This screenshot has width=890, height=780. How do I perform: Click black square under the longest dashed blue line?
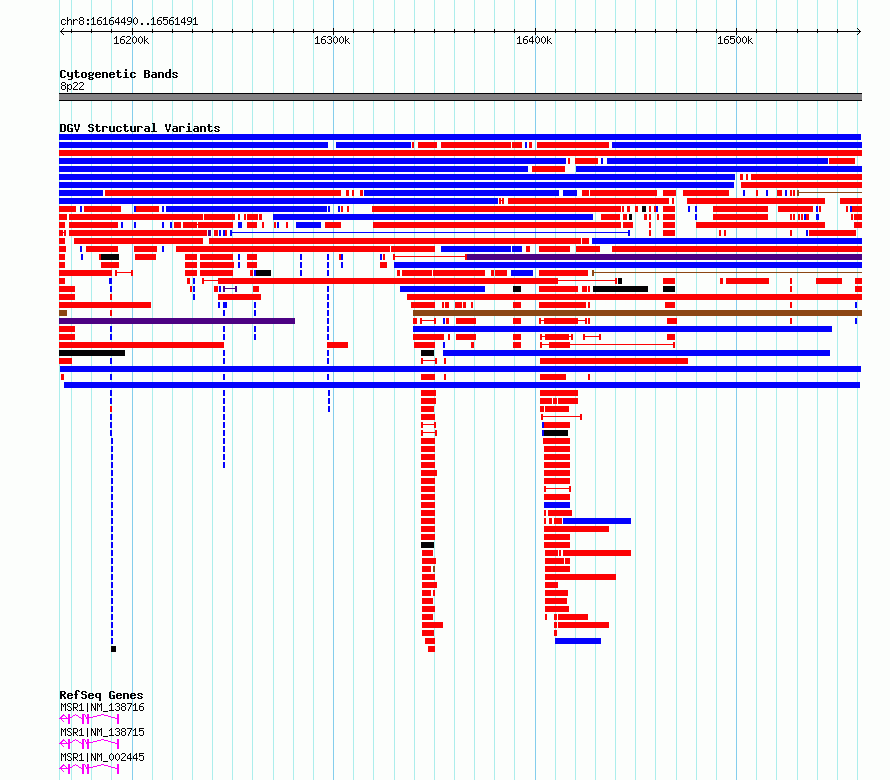[x=114, y=649]
